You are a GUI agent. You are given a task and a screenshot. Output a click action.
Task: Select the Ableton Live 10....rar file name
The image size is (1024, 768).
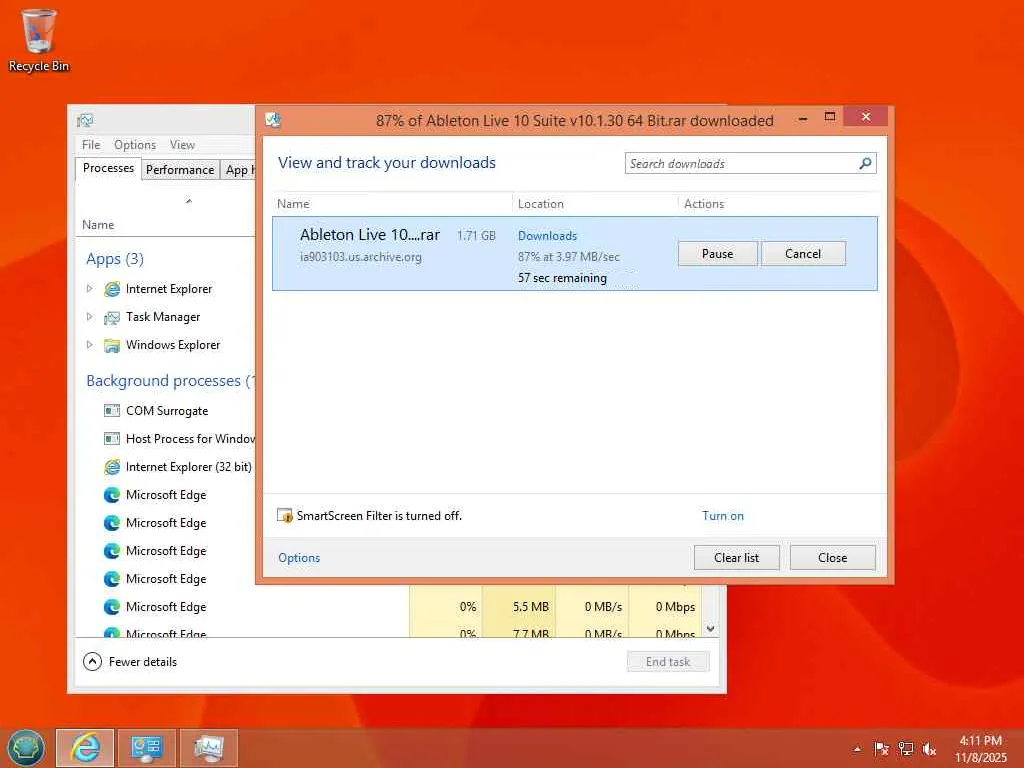coord(370,234)
